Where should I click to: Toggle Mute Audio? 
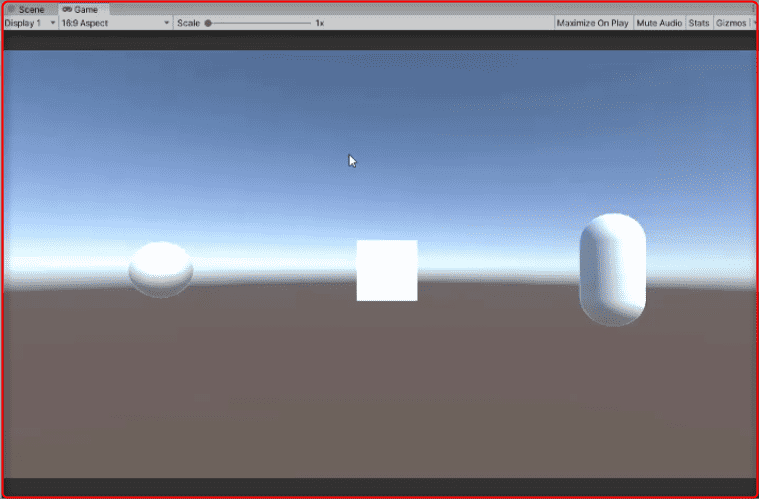[x=659, y=23]
